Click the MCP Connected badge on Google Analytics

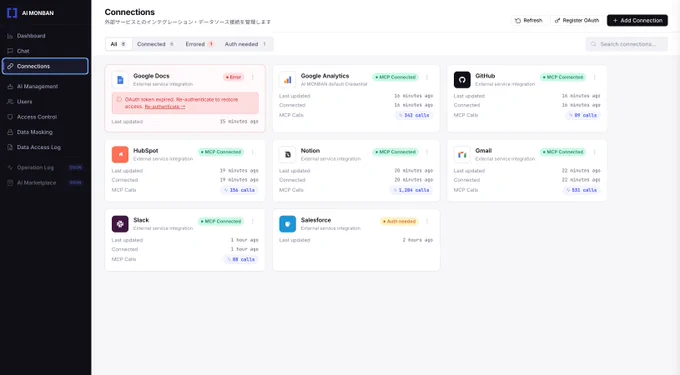(396, 77)
